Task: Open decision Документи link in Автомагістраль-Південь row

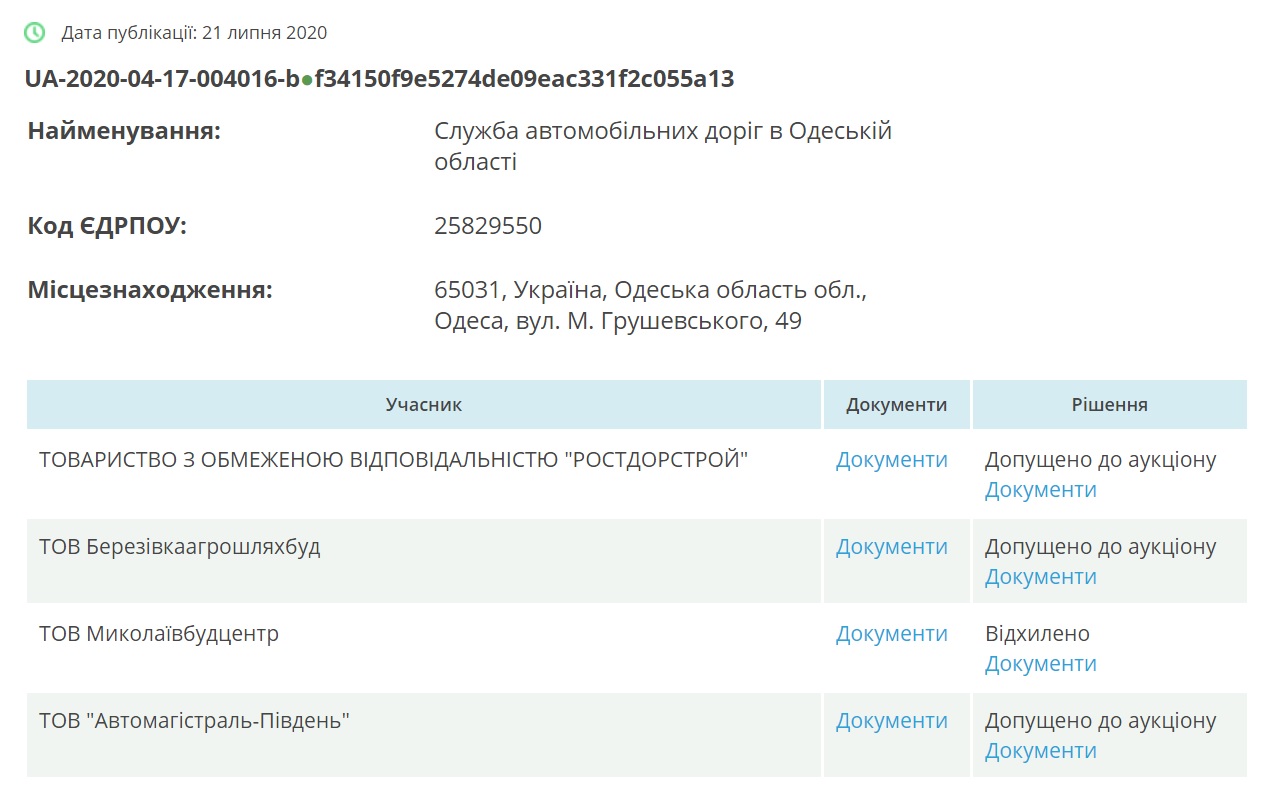Action: [1041, 751]
